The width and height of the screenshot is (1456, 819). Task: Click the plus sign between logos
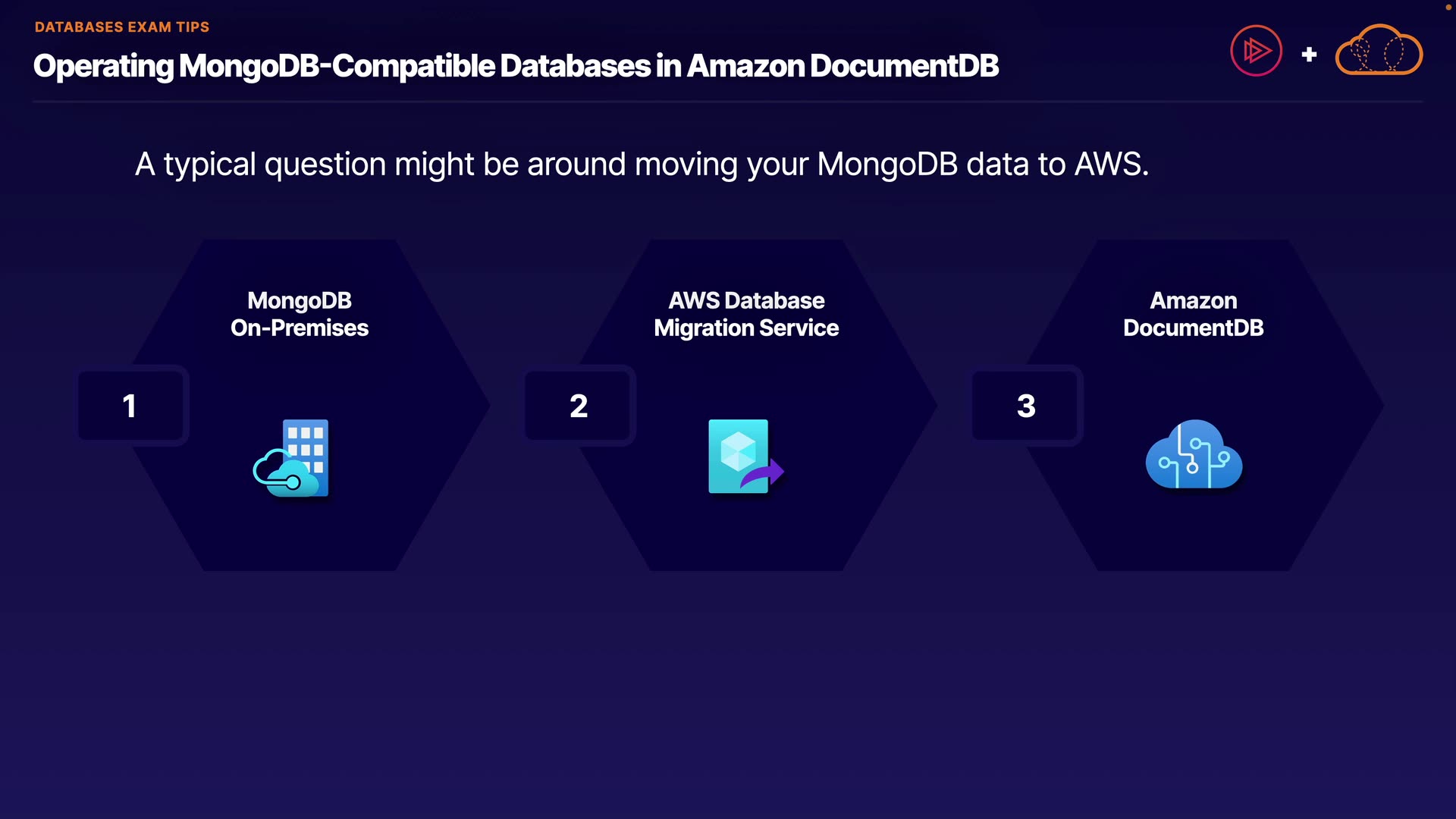tap(1309, 55)
